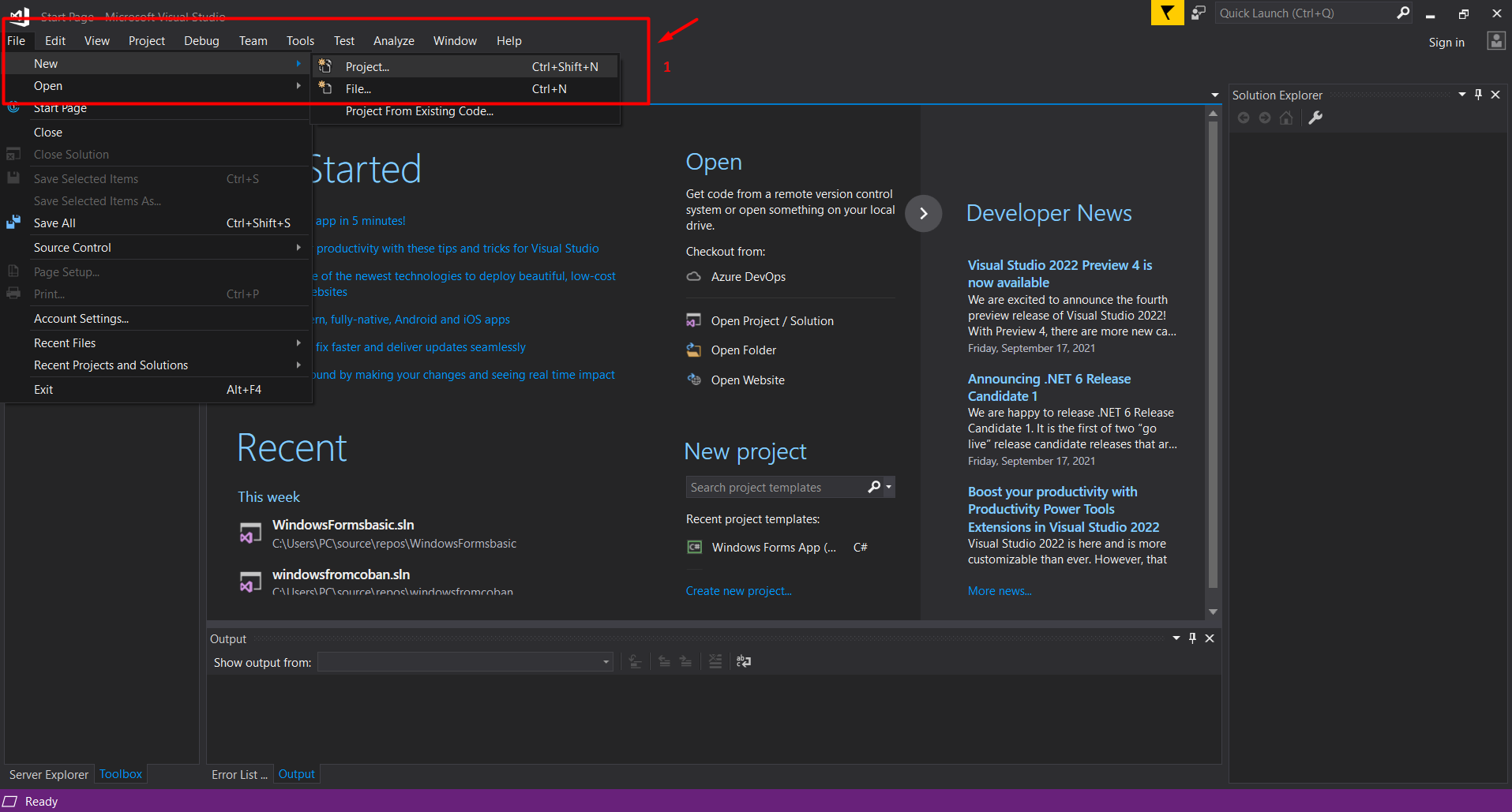Image resolution: width=1512 pixels, height=812 pixels.
Task: Open the Tools menu
Action: (300, 40)
